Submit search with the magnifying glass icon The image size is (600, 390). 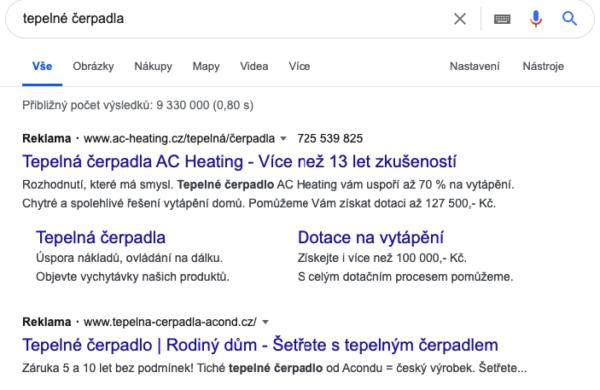(x=569, y=18)
